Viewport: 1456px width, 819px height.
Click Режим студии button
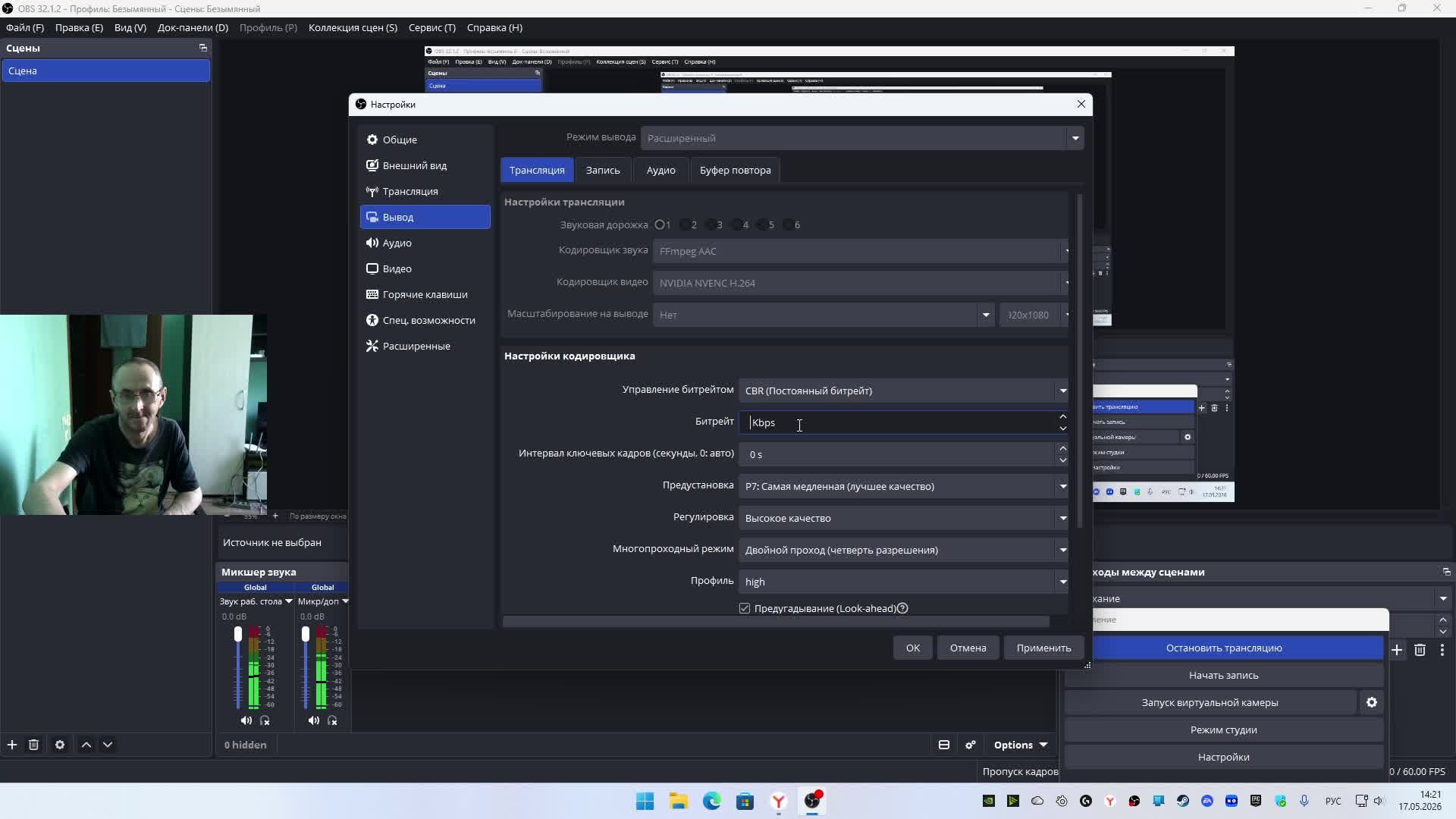[1224, 730]
